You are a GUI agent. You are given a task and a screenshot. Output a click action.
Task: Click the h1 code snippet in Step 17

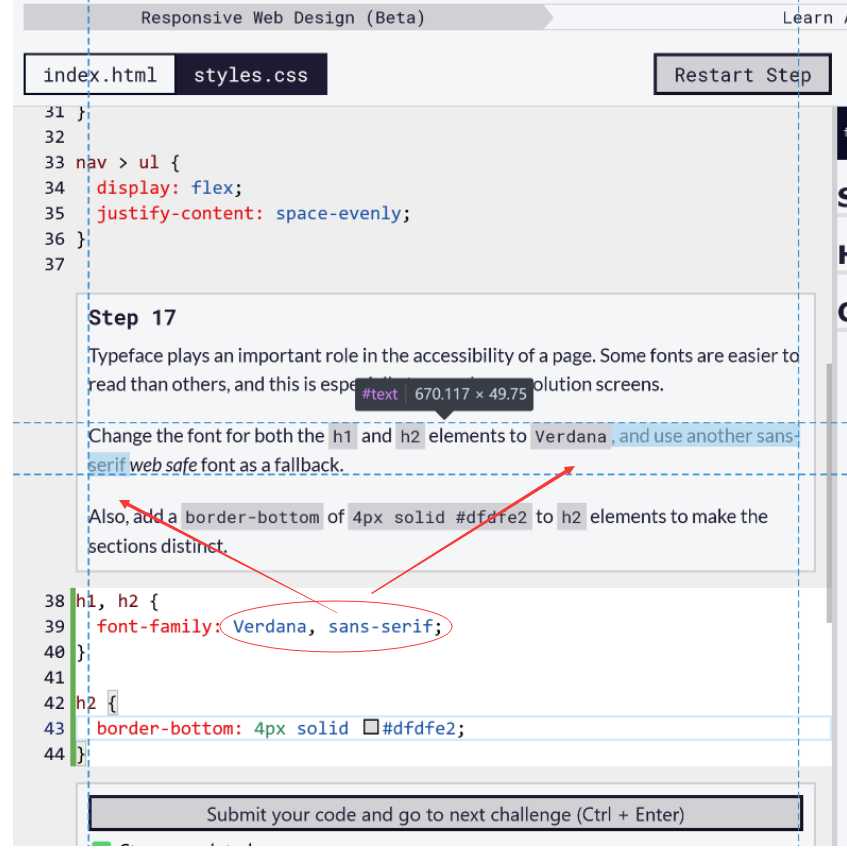tap(342, 436)
